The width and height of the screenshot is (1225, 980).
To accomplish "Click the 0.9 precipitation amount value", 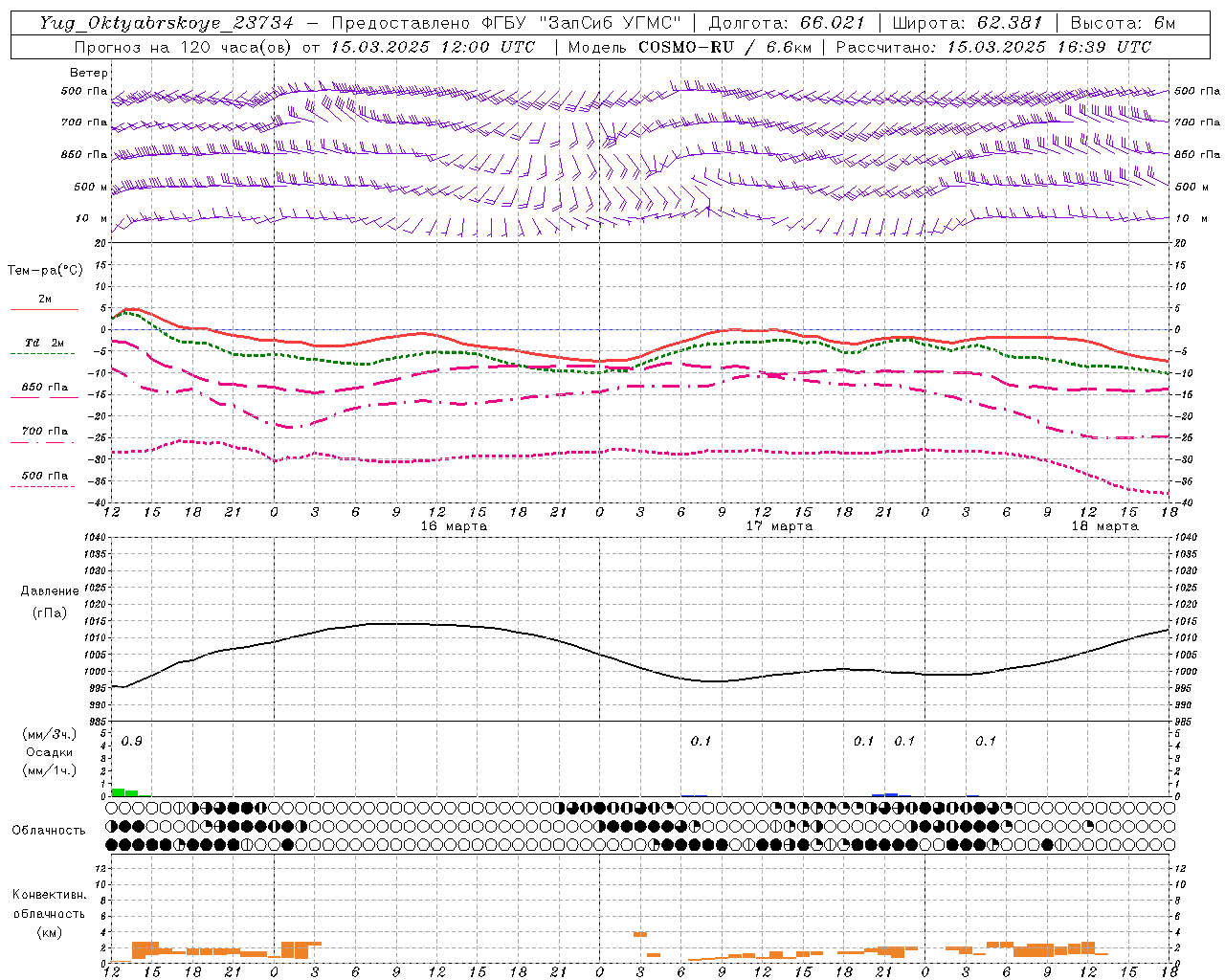I will [x=132, y=742].
